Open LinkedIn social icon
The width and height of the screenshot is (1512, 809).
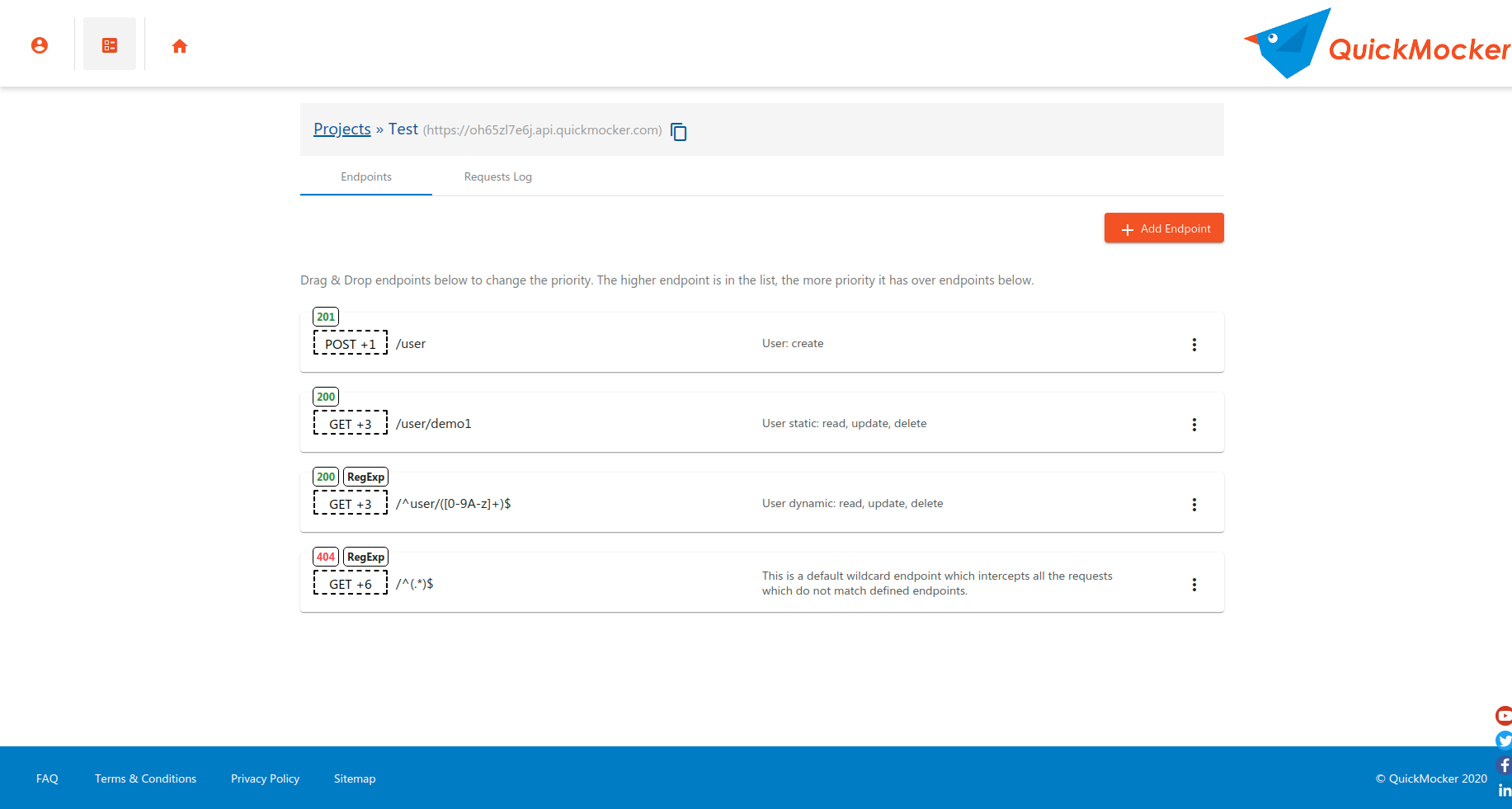click(x=1505, y=790)
